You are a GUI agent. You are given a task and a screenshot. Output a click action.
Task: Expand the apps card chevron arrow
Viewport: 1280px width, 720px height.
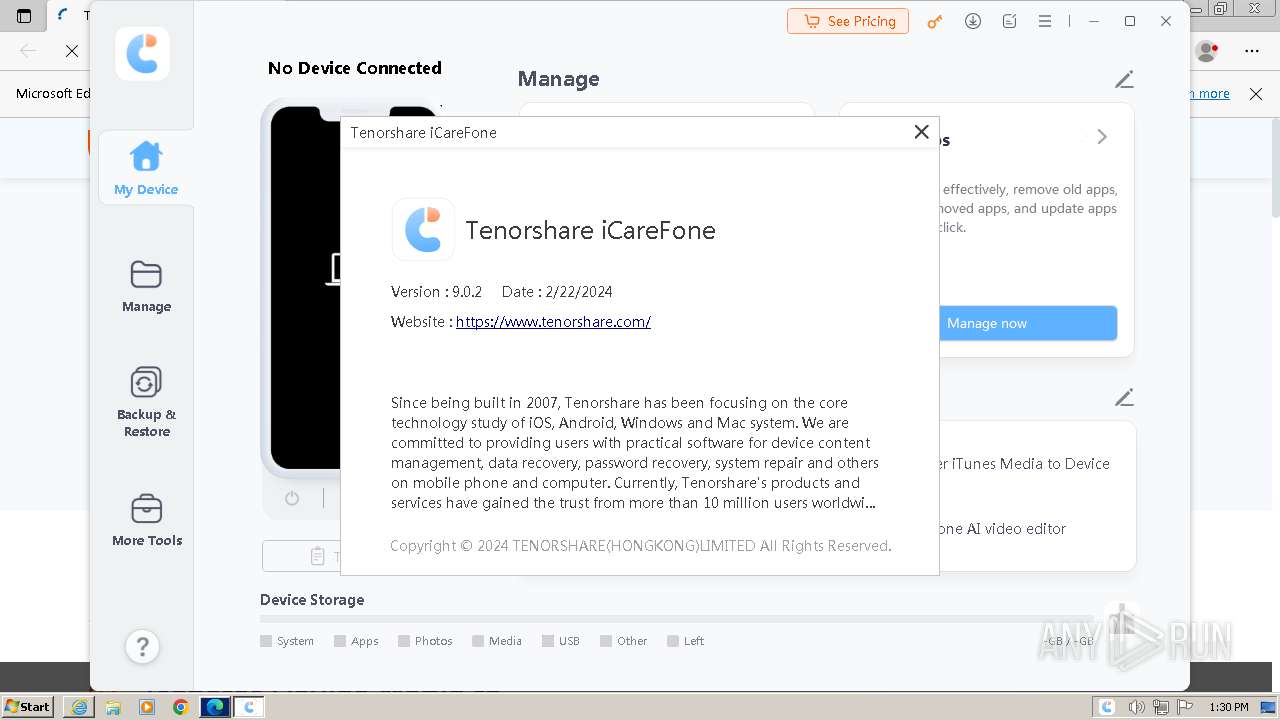(x=1102, y=137)
